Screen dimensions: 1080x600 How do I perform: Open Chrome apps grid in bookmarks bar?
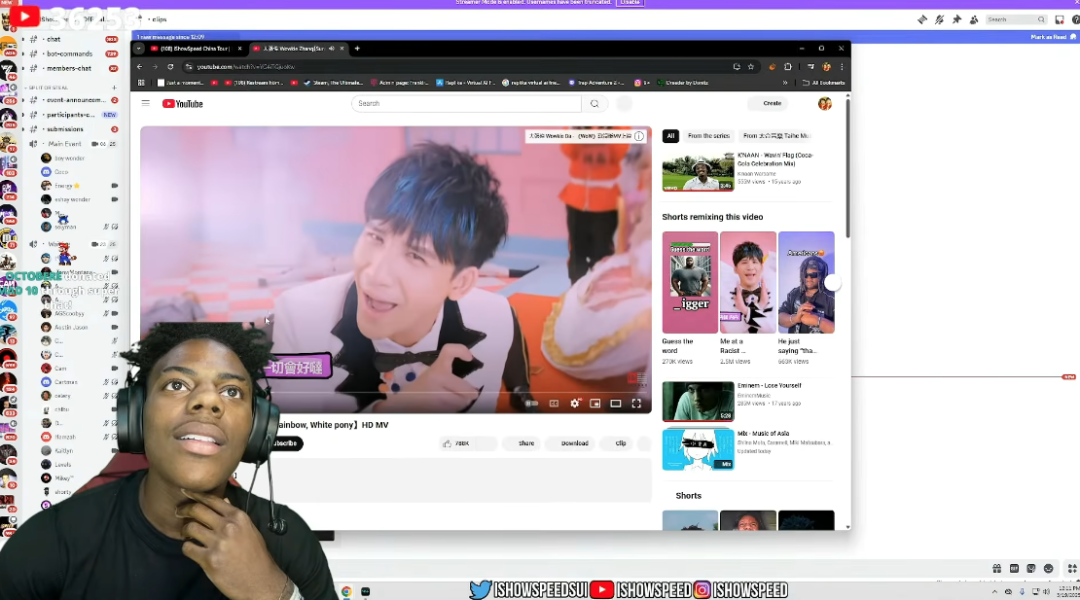coord(141,83)
